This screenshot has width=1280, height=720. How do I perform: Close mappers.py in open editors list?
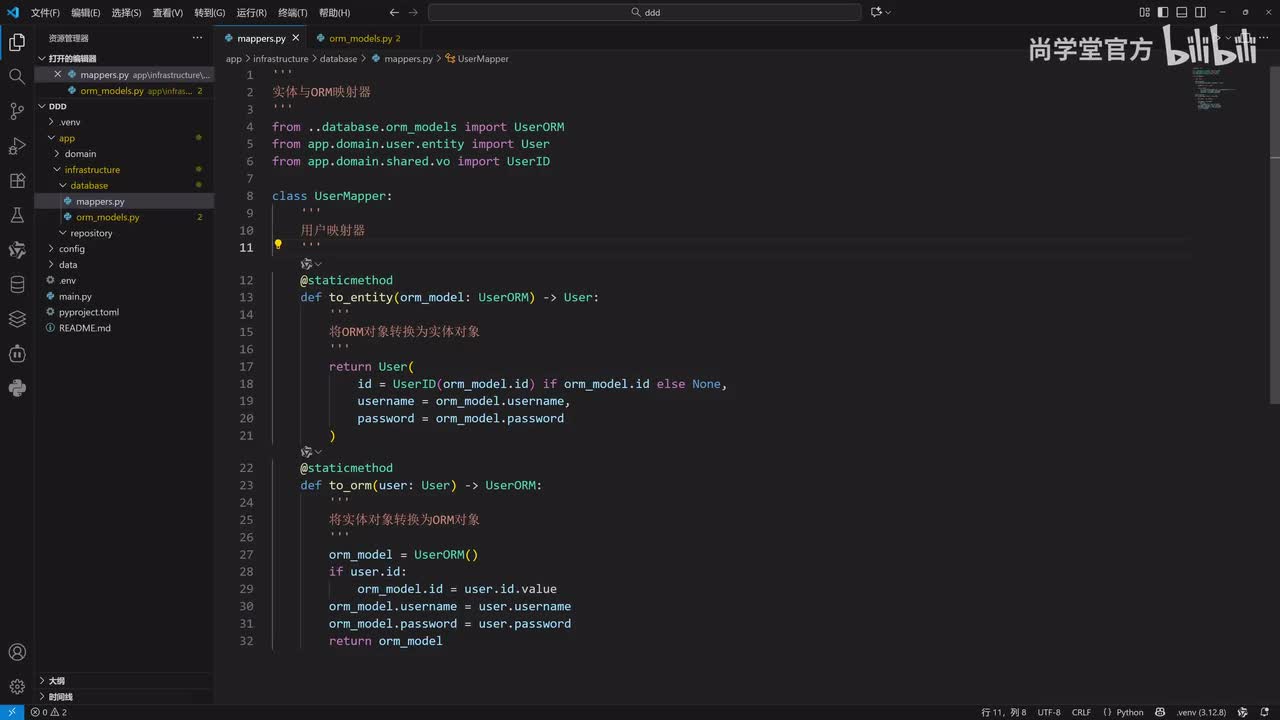57,75
